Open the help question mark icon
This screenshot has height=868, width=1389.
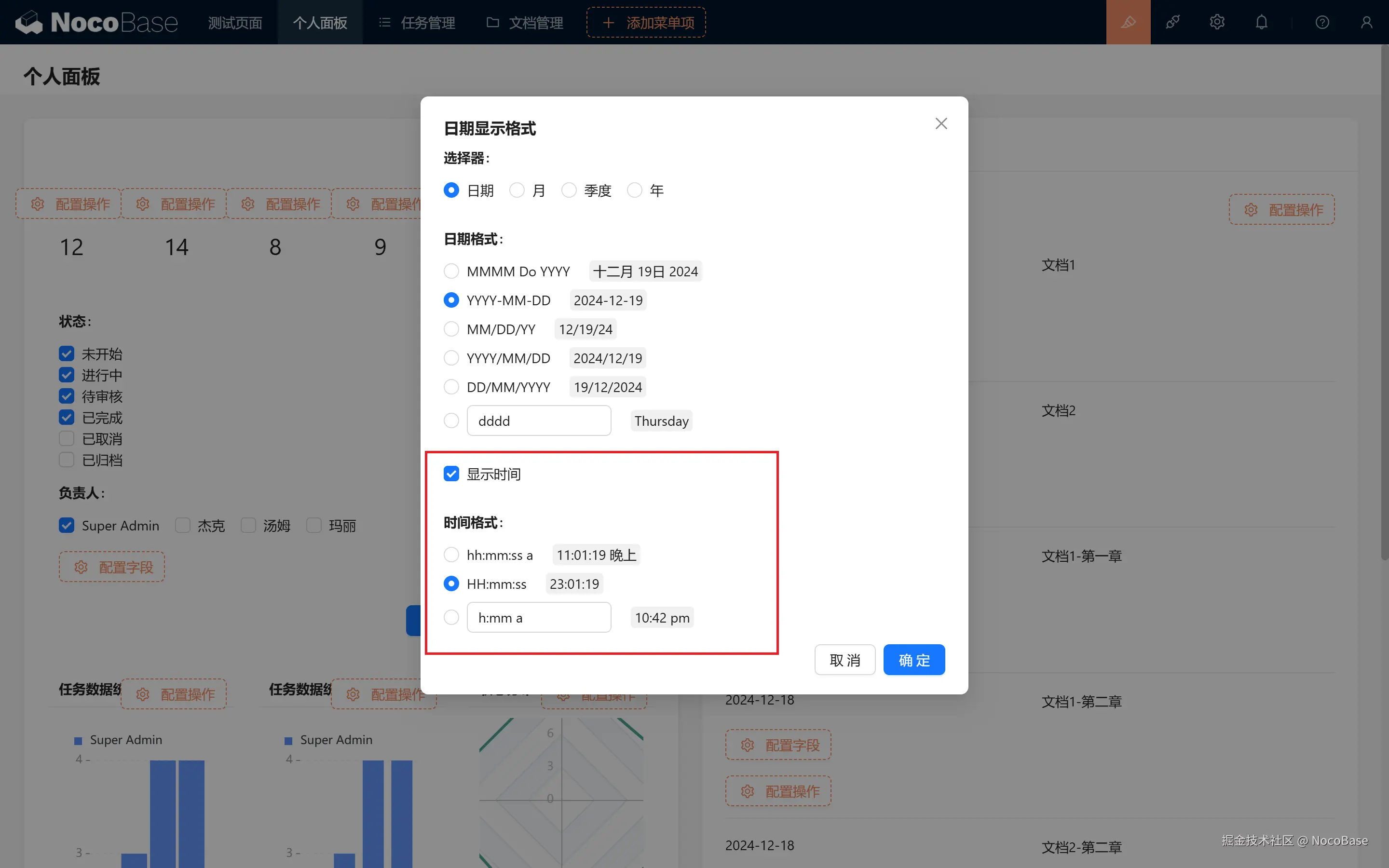point(1322,22)
